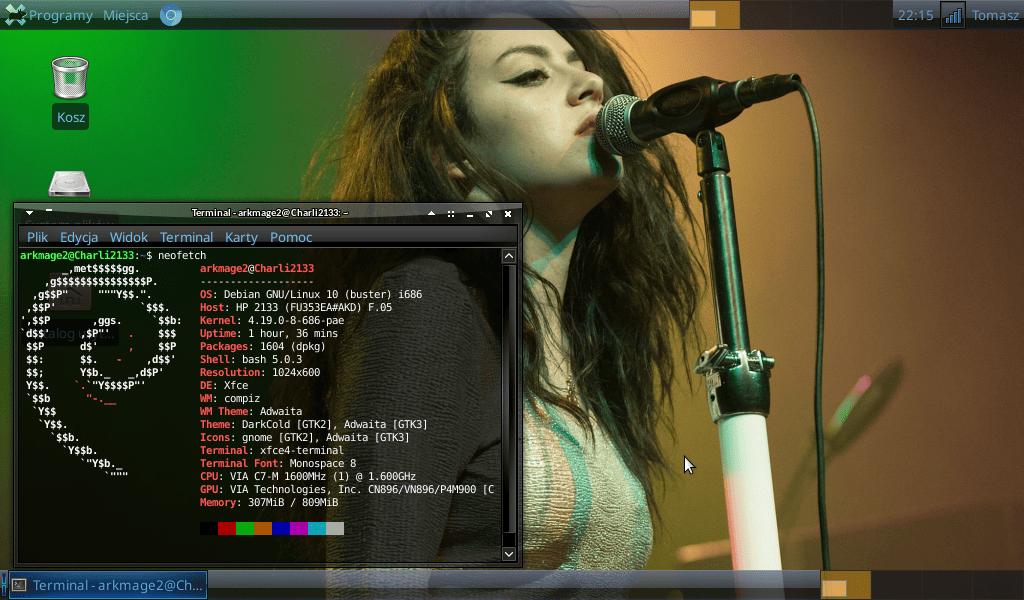Click the Chromium browser launcher in top panel

171,15
